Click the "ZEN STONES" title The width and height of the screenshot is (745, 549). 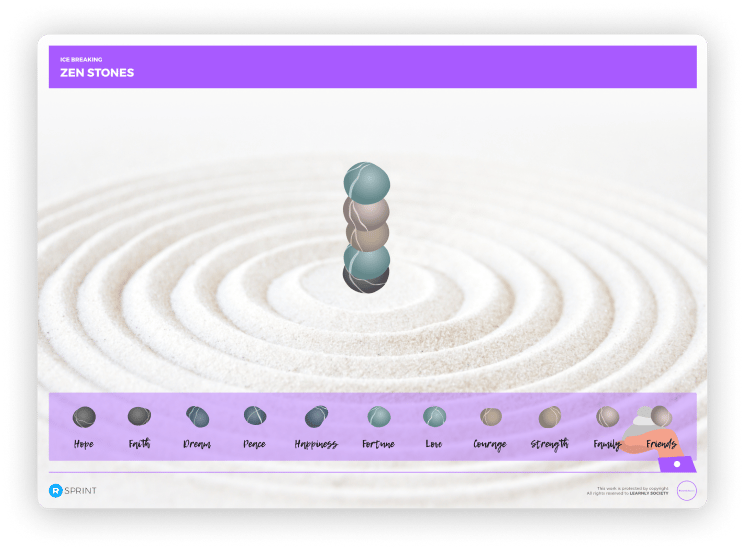pyautogui.click(x=97, y=73)
